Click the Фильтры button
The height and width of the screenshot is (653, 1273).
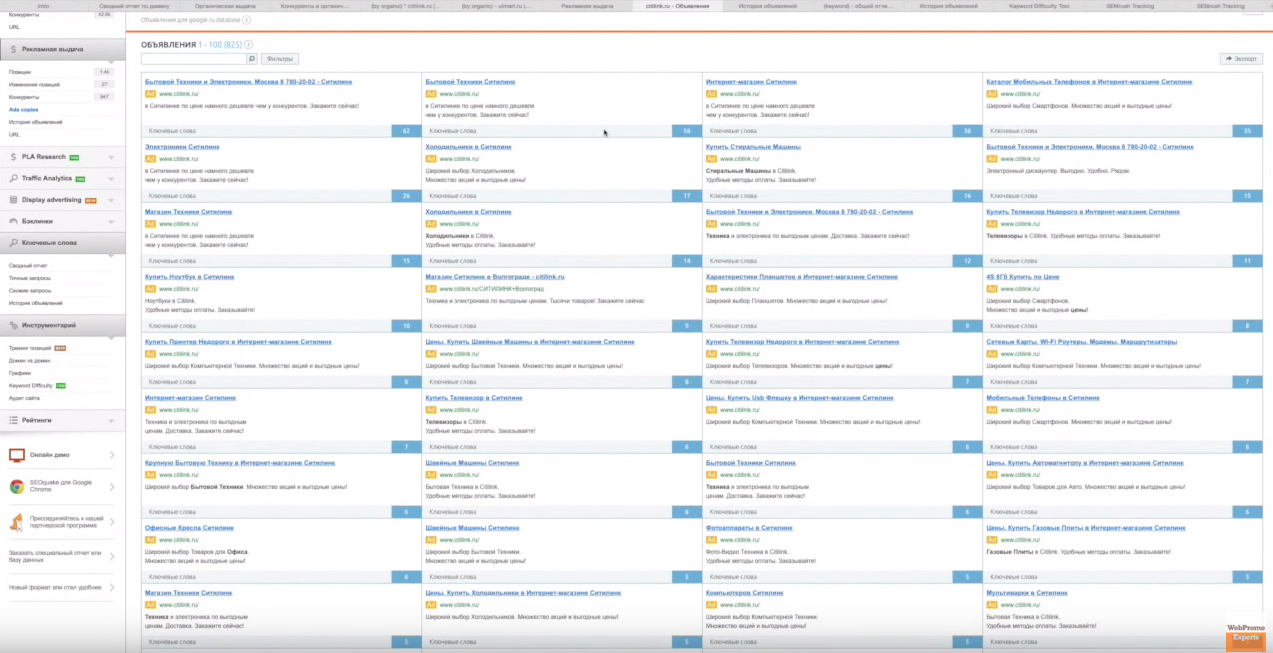pyautogui.click(x=280, y=59)
